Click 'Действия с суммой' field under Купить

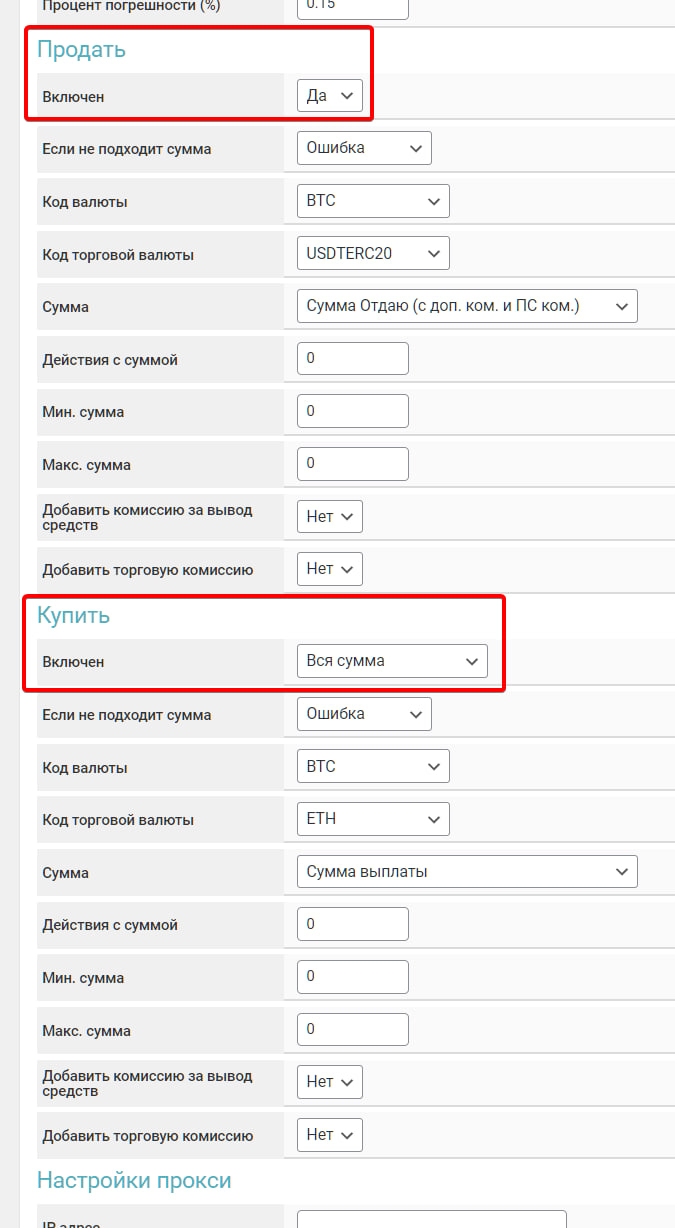pyautogui.click(x=353, y=924)
